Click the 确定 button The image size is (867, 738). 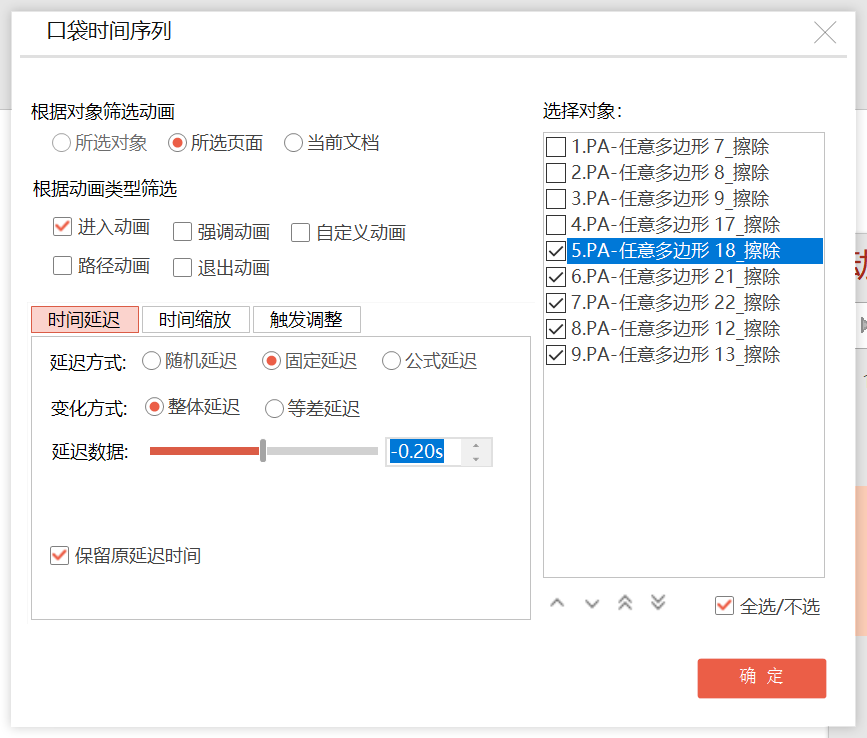(x=762, y=678)
